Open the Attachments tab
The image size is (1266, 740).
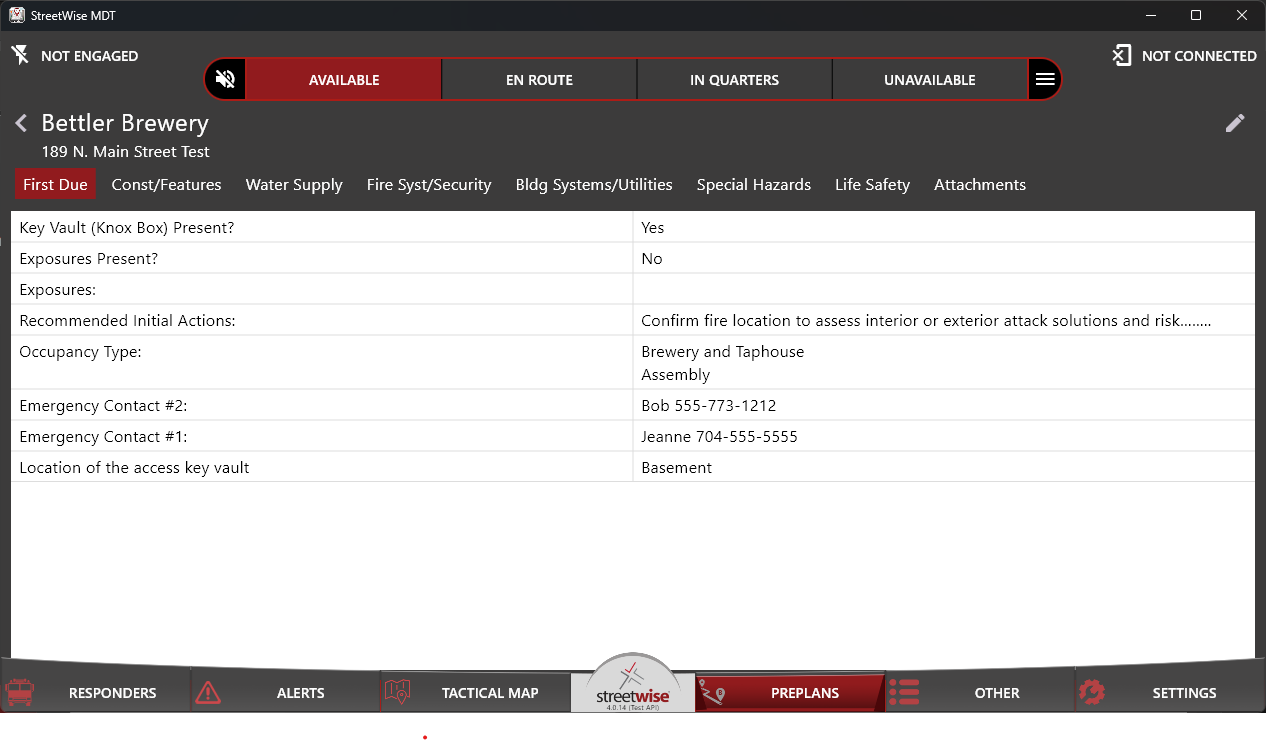(x=980, y=184)
